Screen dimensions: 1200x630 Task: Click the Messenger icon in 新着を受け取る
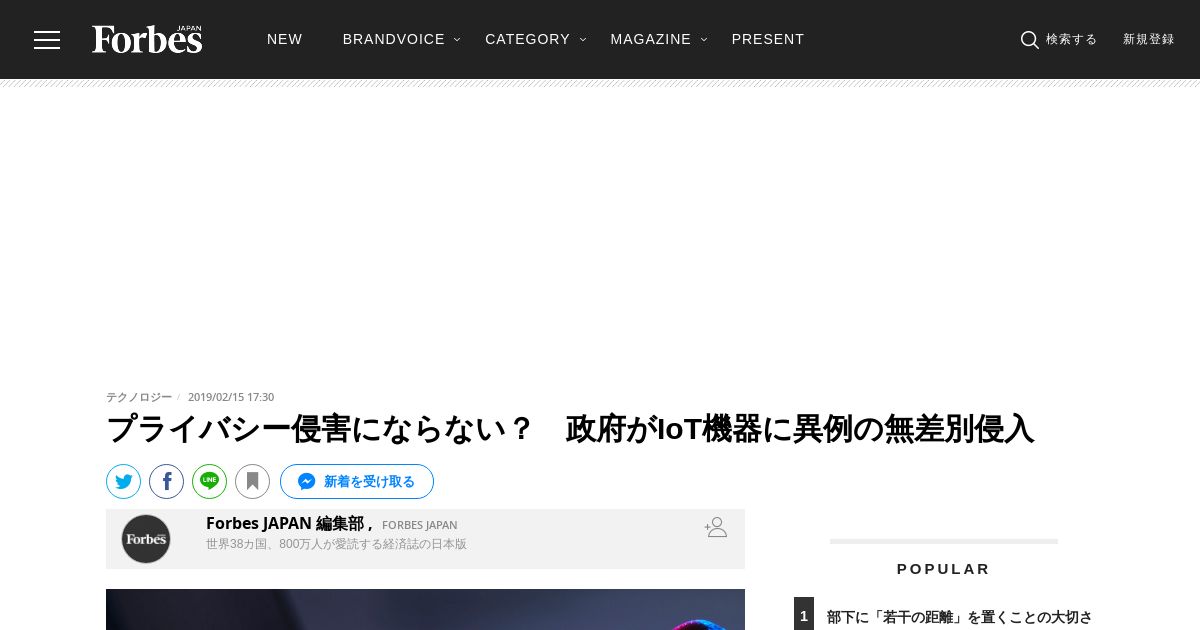click(x=307, y=481)
